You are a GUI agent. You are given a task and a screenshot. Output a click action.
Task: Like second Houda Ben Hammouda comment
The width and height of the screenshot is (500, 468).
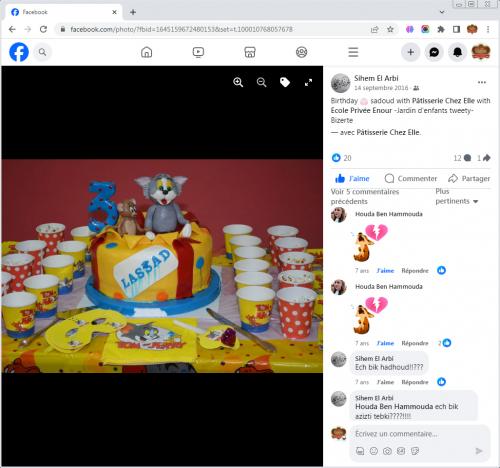pyautogui.click(x=385, y=343)
